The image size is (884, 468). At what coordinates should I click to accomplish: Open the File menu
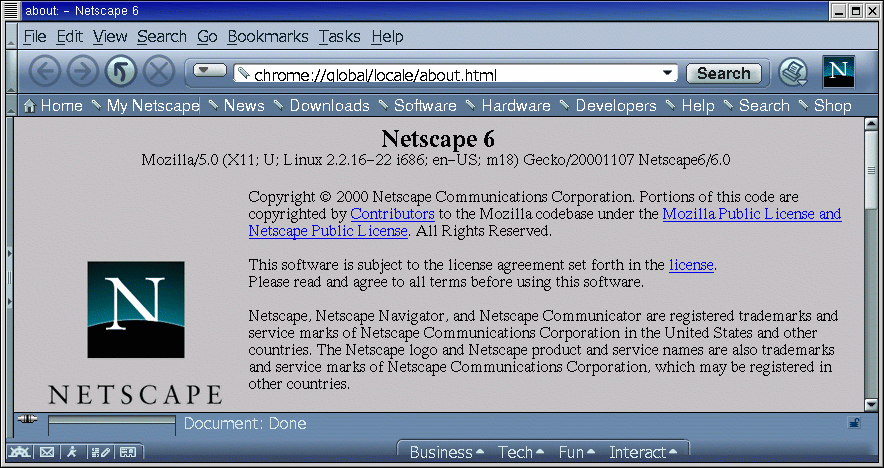[x=34, y=37]
